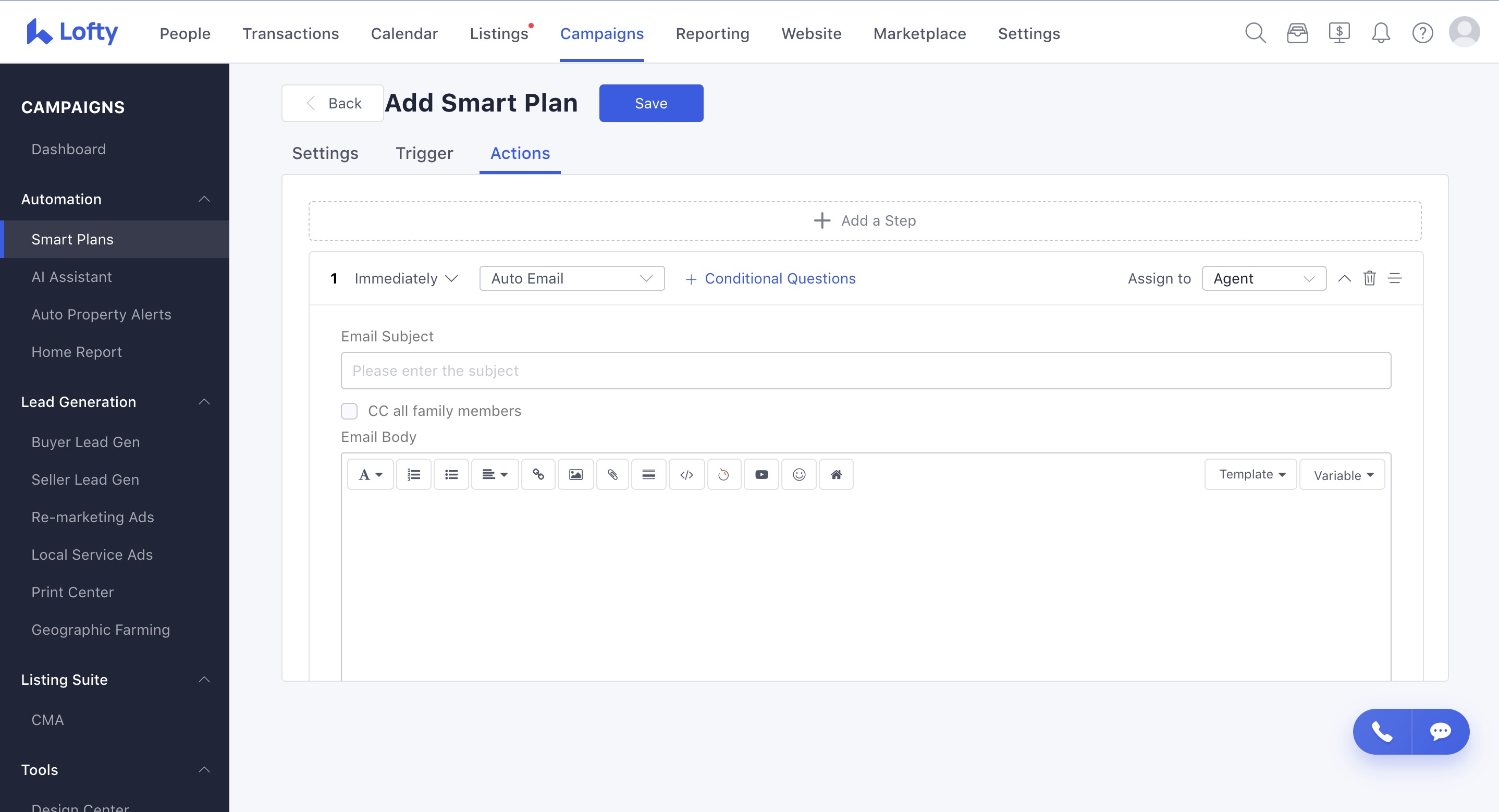Image resolution: width=1499 pixels, height=812 pixels.
Task: Open the search icon in header
Action: 1255,33
